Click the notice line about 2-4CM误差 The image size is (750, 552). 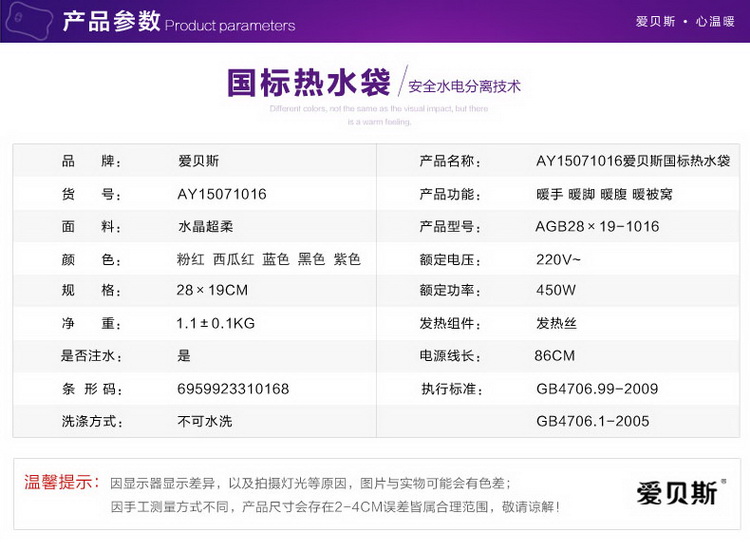(335, 507)
